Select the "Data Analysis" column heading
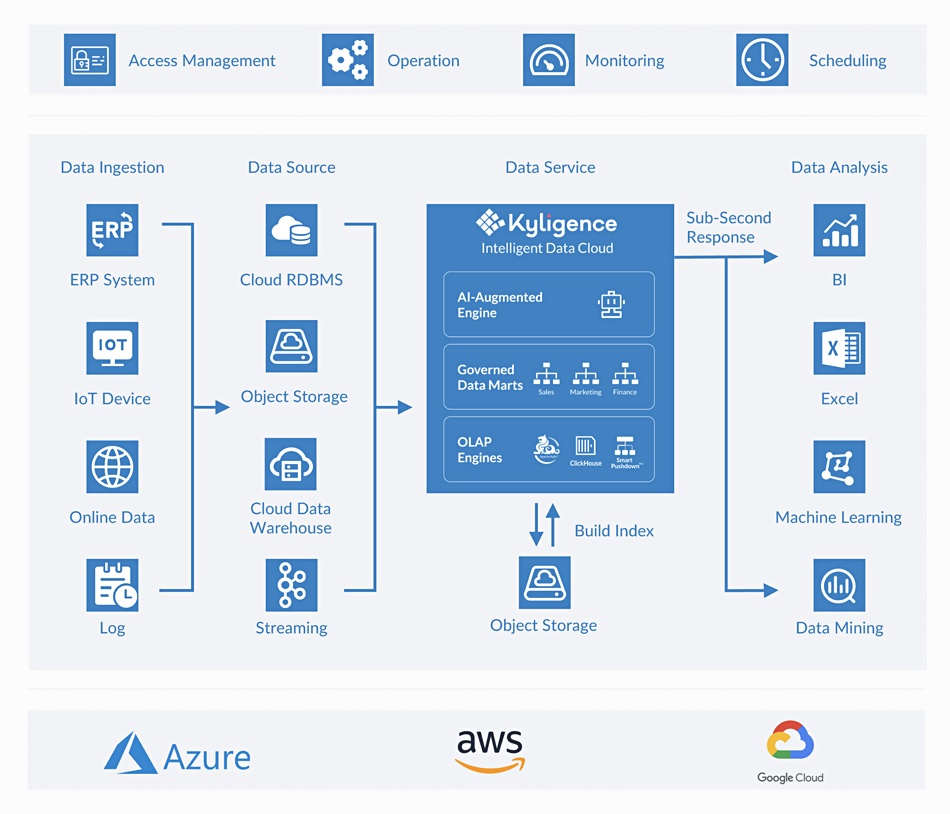950x814 pixels. coord(839,168)
